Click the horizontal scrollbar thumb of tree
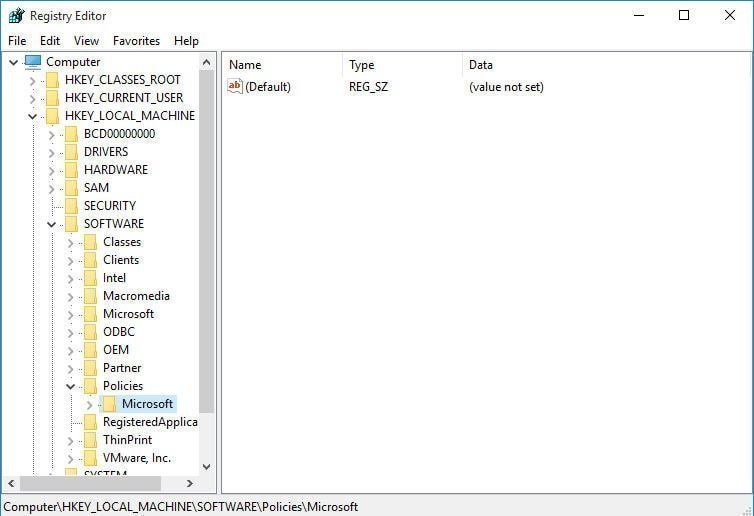Viewport: 754px width, 516px height. pyautogui.click(x=90, y=483)
